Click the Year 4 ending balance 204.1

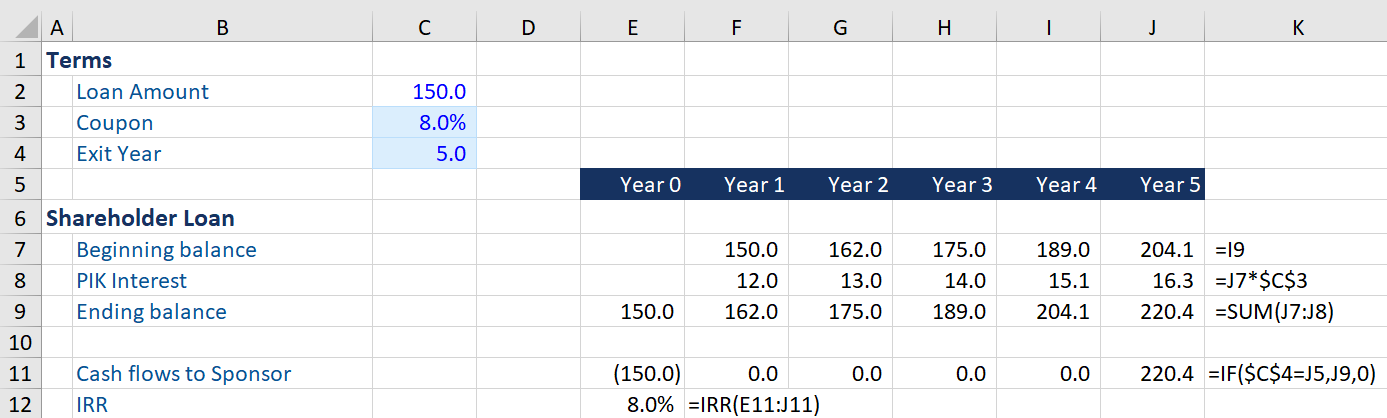(1048, 312)
